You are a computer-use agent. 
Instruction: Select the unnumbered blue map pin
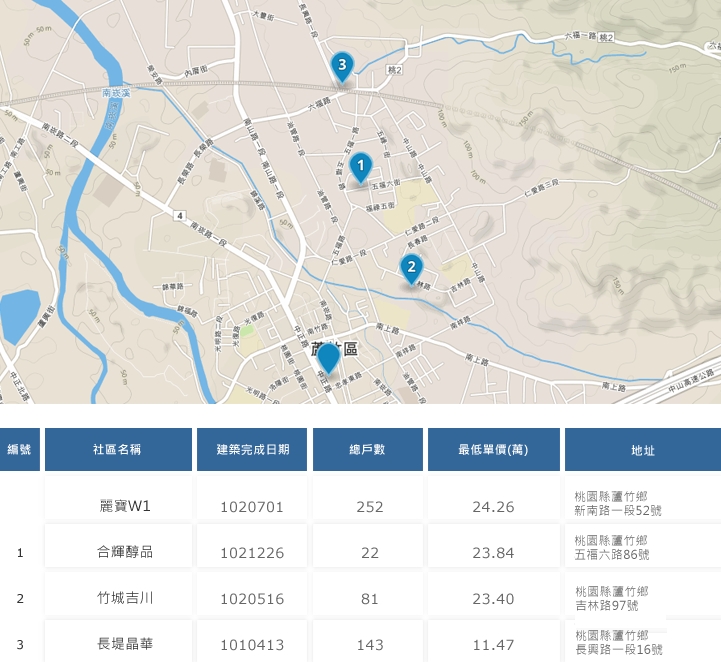pyautogui.click(x=328, y=356)
